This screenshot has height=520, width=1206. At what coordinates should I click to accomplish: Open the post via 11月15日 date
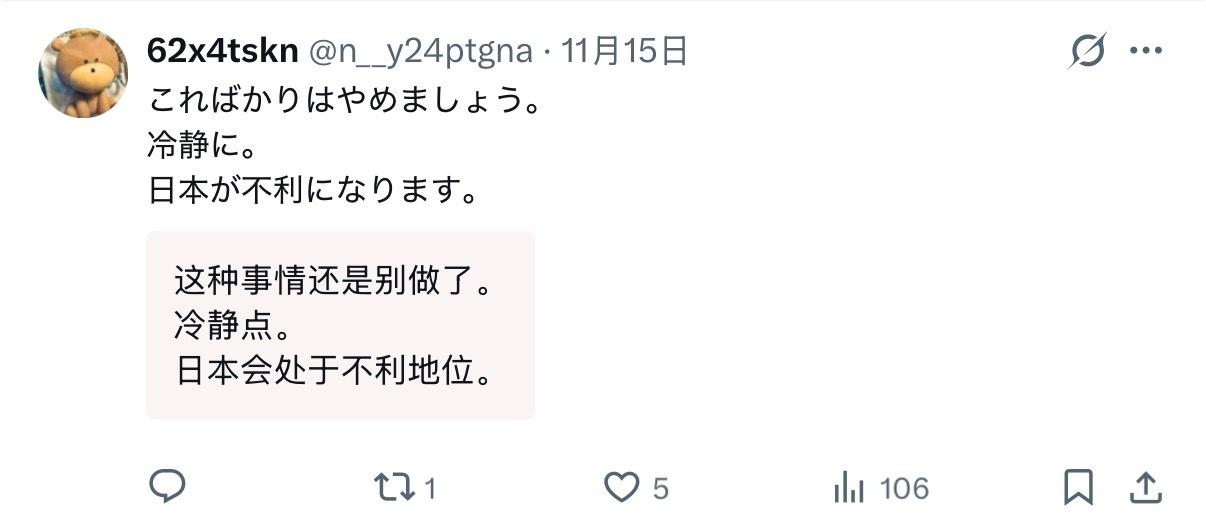tap(625, 50)
